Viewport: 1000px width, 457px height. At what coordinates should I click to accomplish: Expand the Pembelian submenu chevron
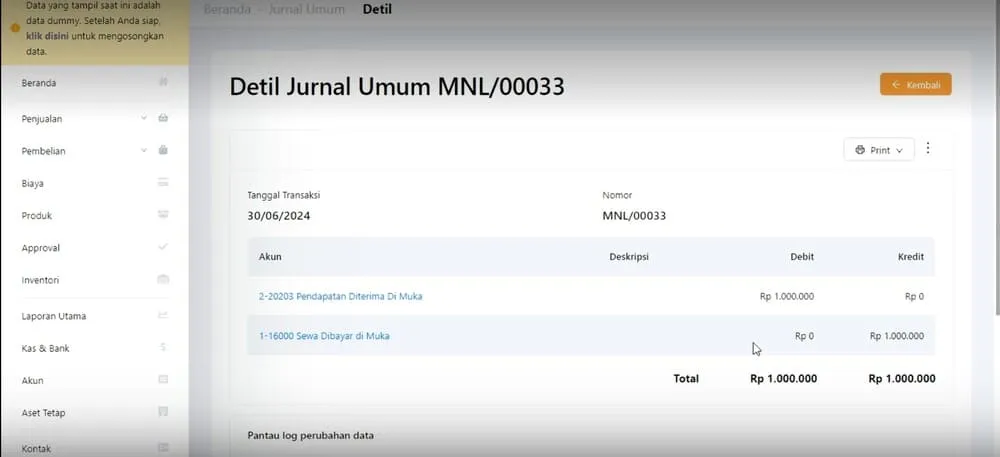click(x=144, y=150)
